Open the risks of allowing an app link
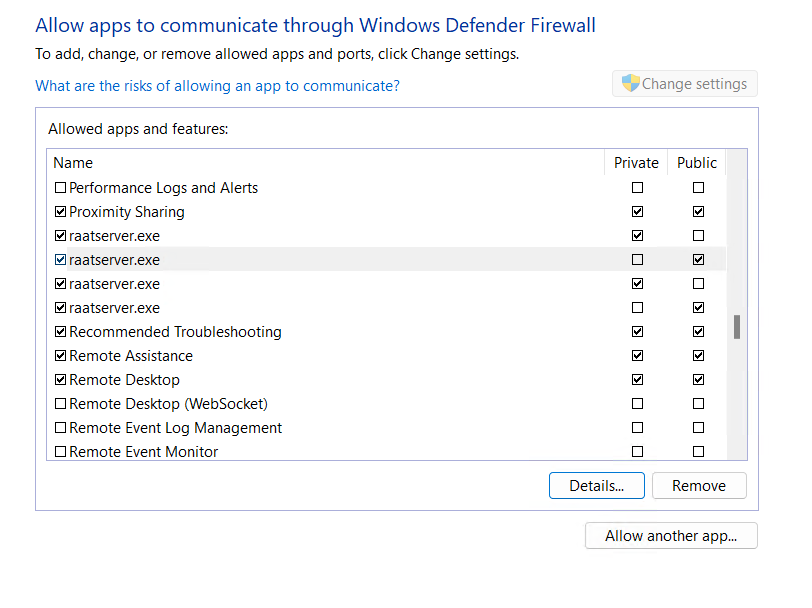This screenshot has height=608, width=812. coord(218,86)
